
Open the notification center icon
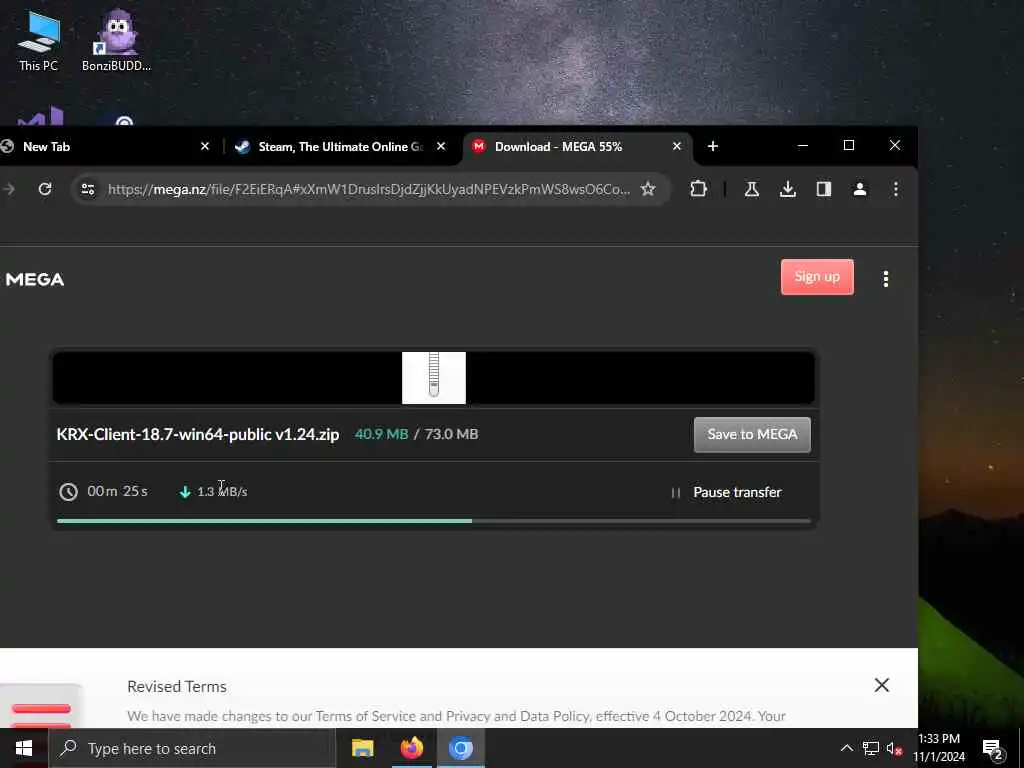point(993,749)
